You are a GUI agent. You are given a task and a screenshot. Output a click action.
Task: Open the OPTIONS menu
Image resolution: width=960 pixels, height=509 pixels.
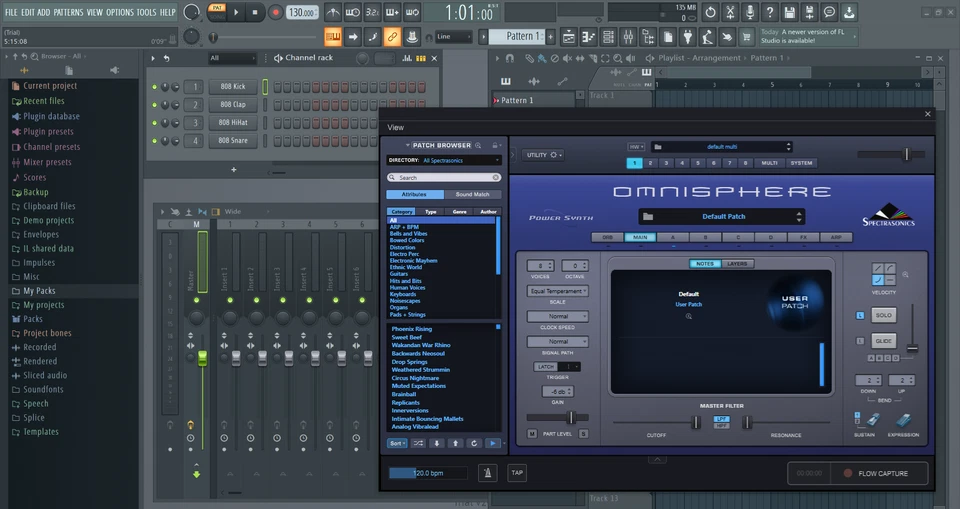[119, 12]
